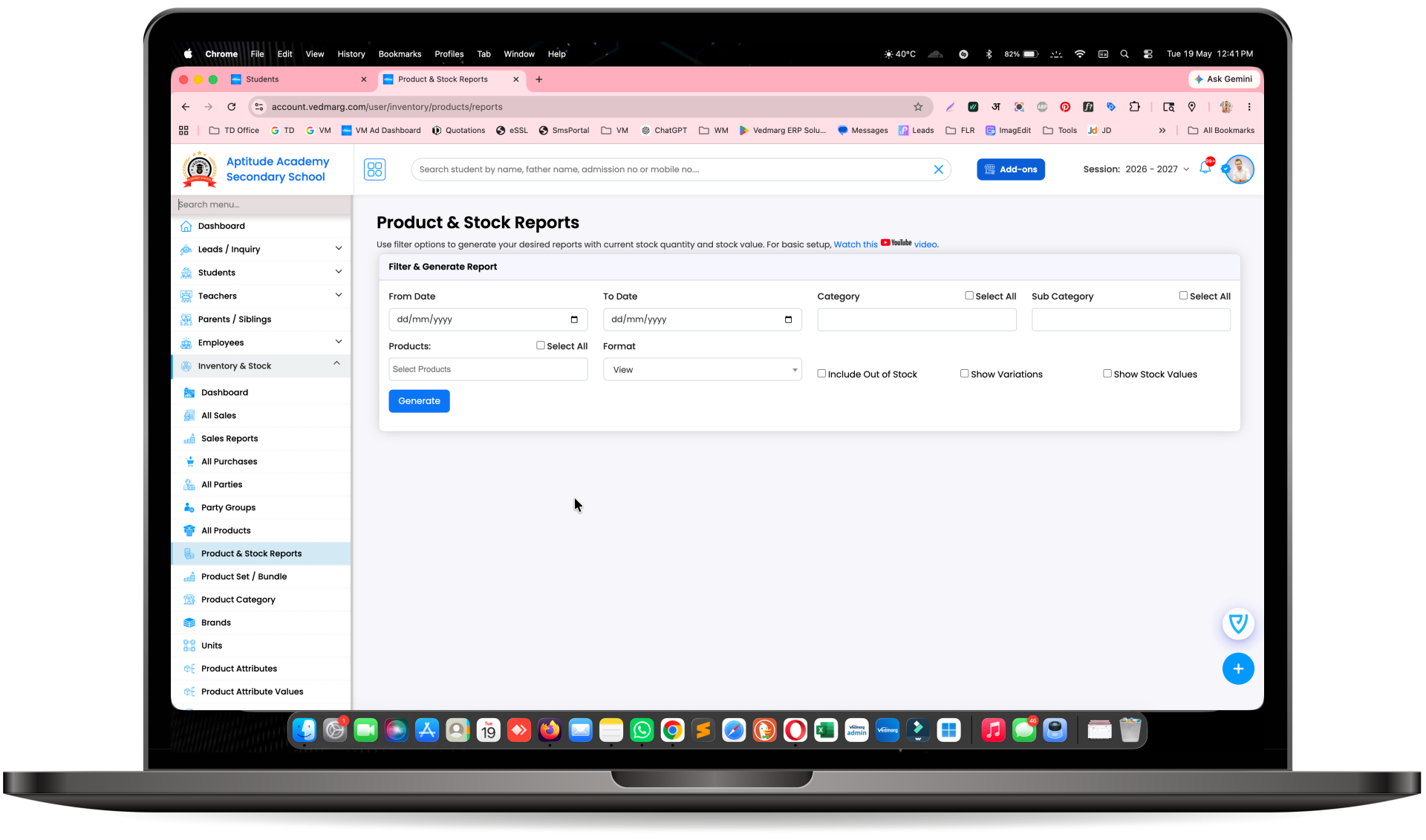Open the Window menu
The height and width of the screenshot is (840, 1426).
(x=519, y=54)
